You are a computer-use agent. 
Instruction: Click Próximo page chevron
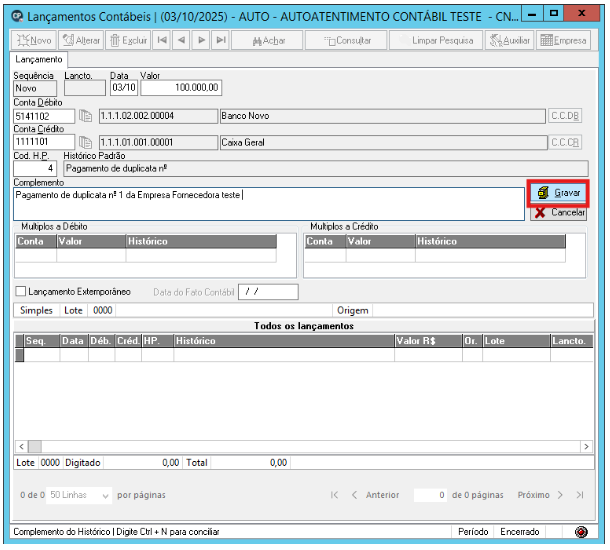[x=560, y=495]
